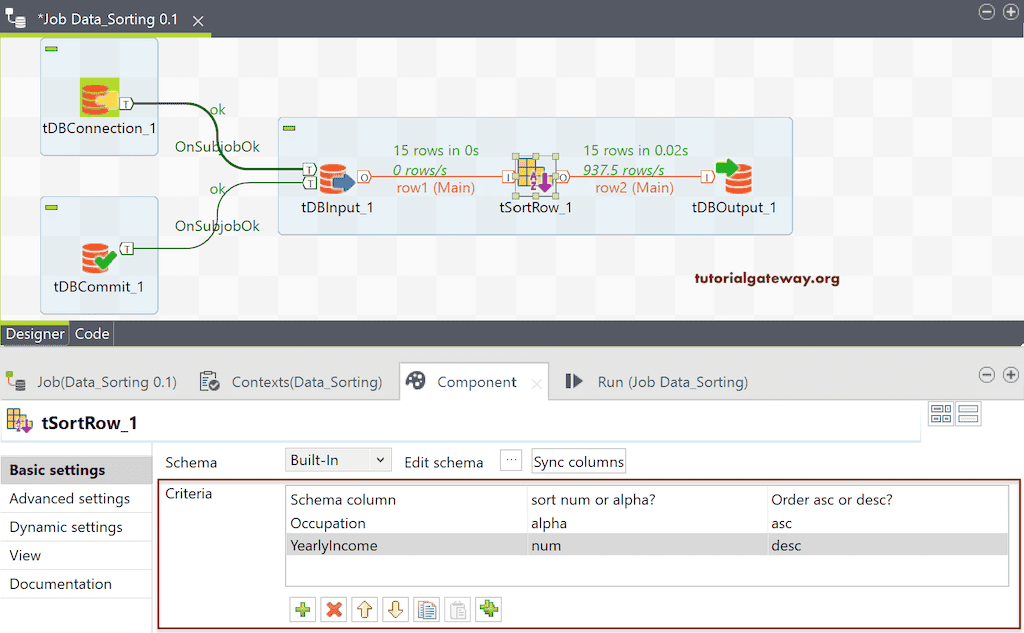Move selected criteria row down
1024x633 pixels.
click(395, 609)
